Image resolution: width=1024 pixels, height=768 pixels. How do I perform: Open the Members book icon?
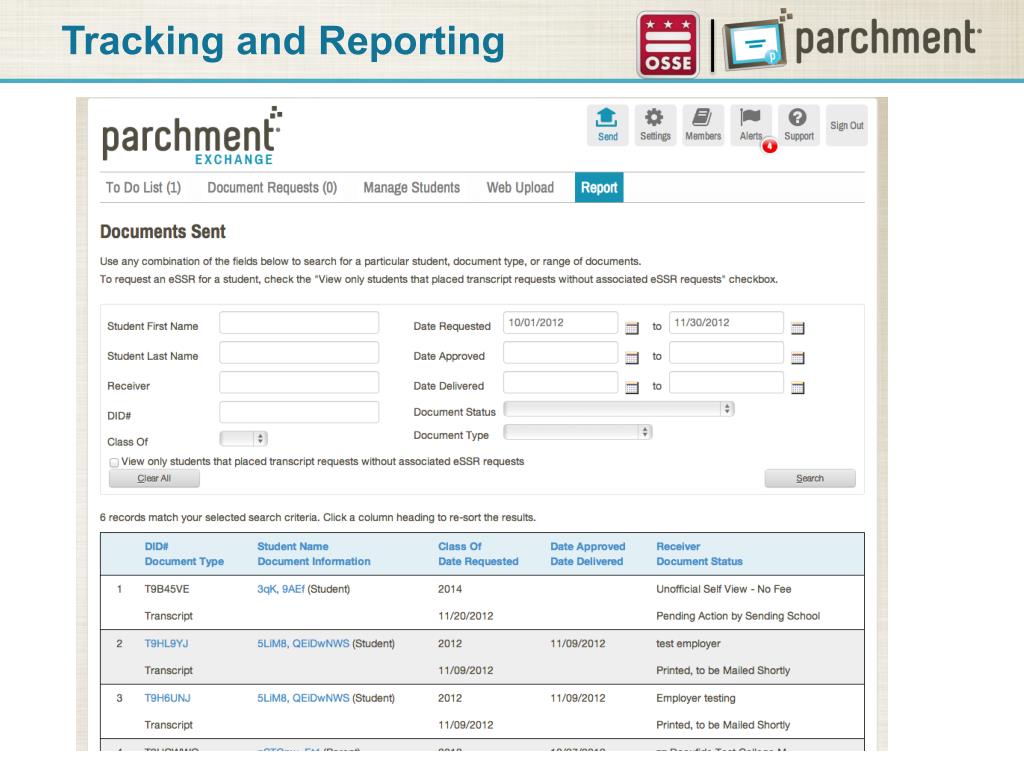click(703, 125)
